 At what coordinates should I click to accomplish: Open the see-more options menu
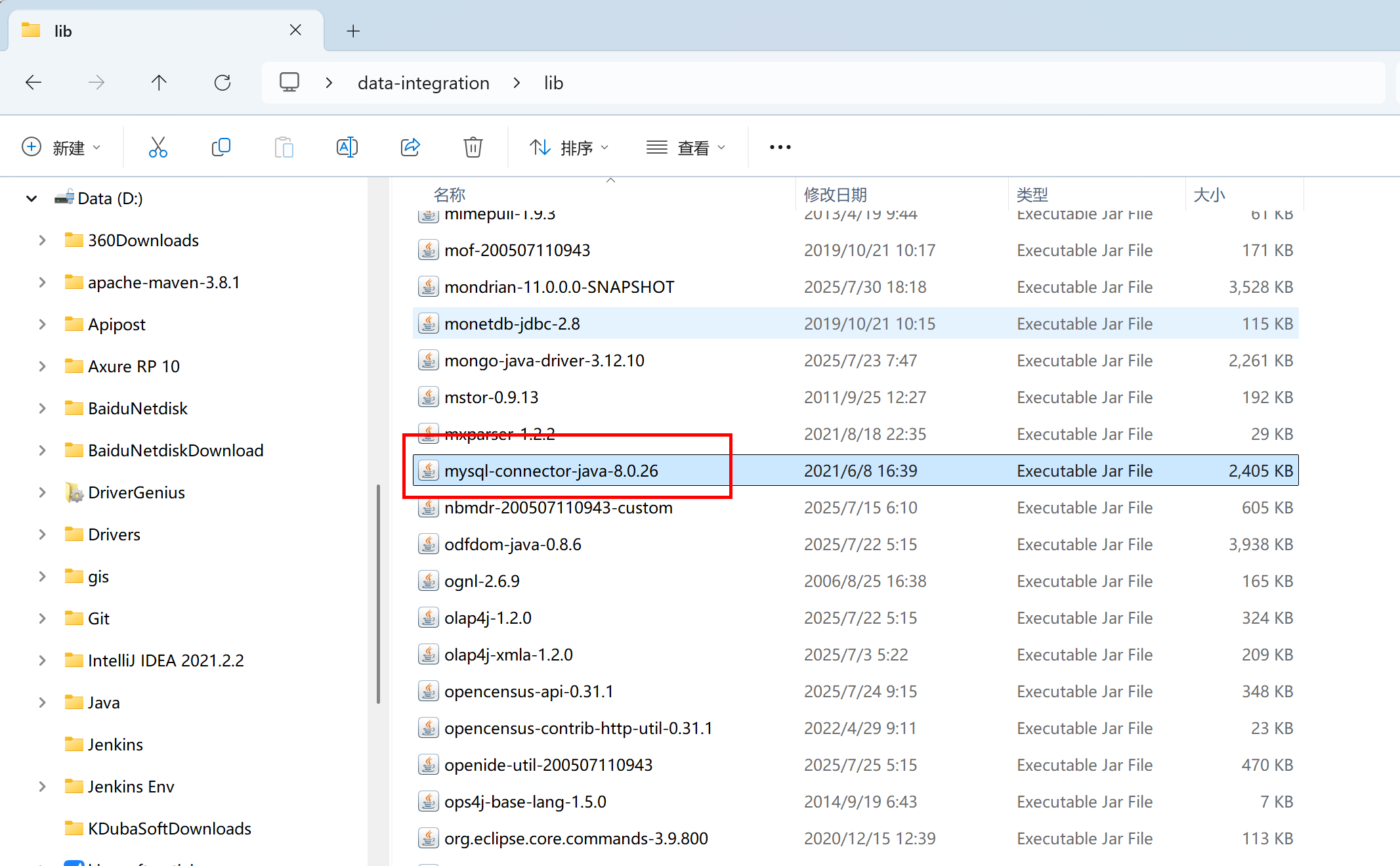pyautogui.click(x=779, y=146)
